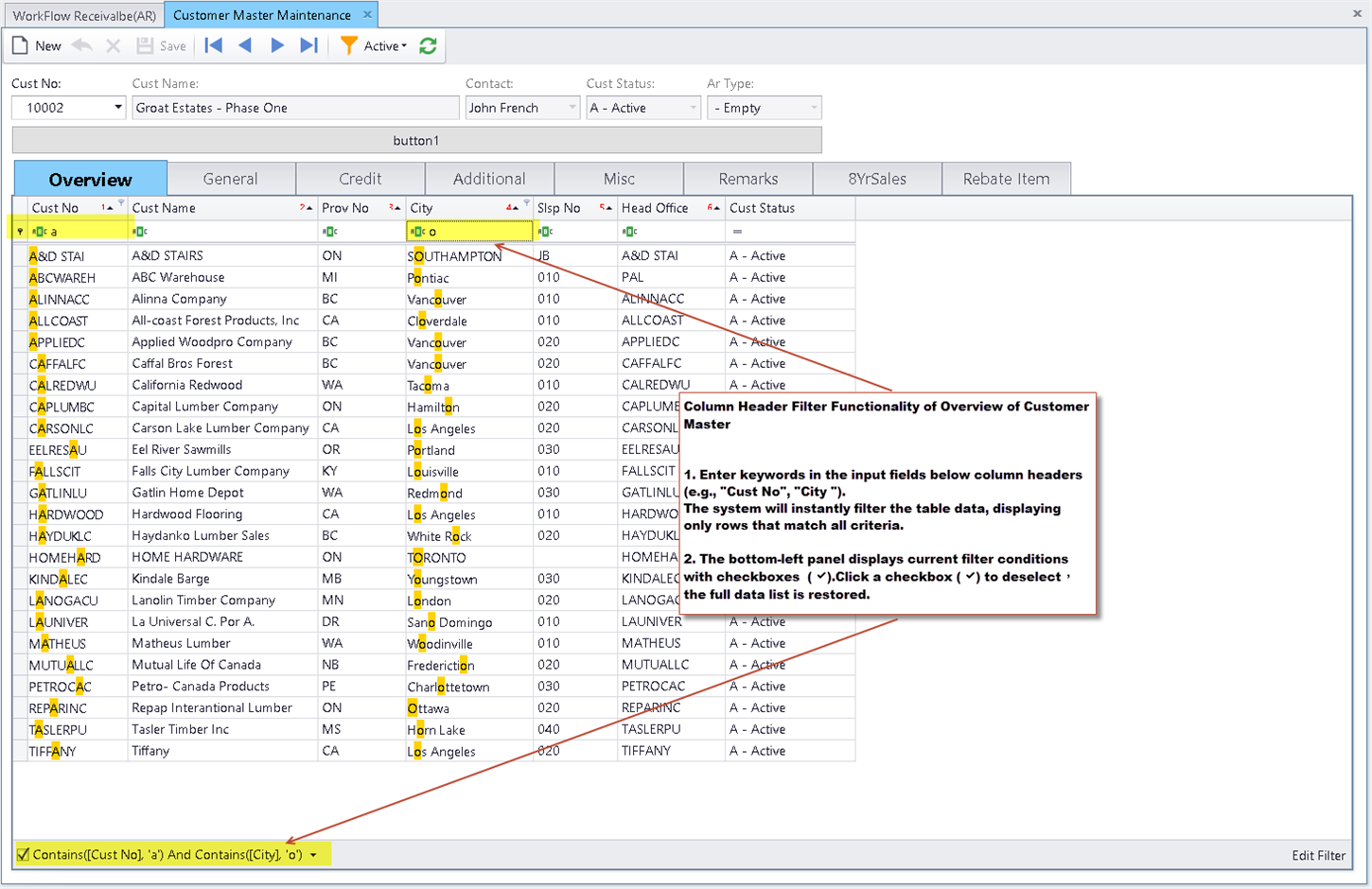Open the Rebate Item tab
The height and width of the screenshot is (889, 1372).
[x=1006, y=179]
